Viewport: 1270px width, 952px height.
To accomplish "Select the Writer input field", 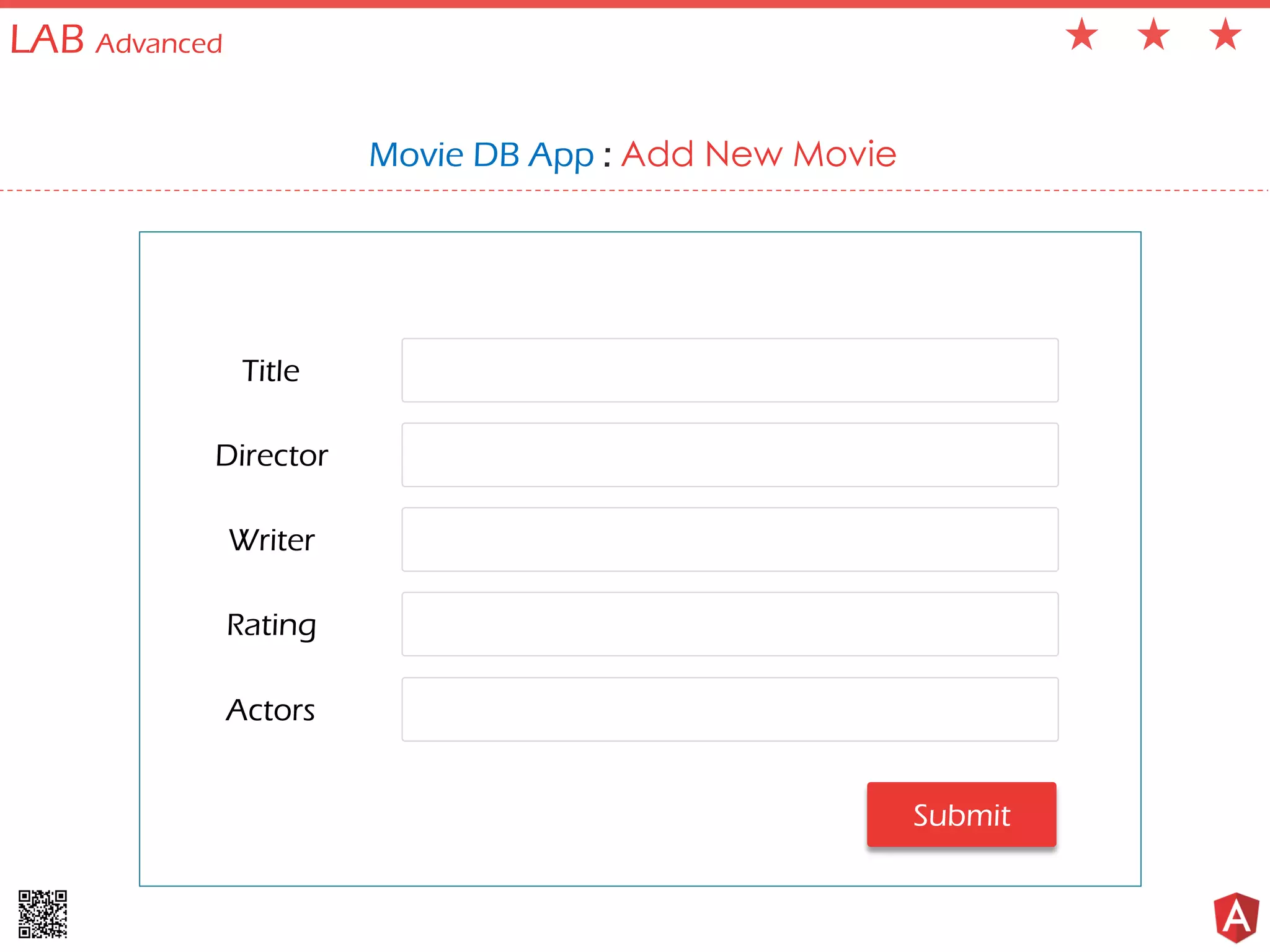I will (730, 539).
